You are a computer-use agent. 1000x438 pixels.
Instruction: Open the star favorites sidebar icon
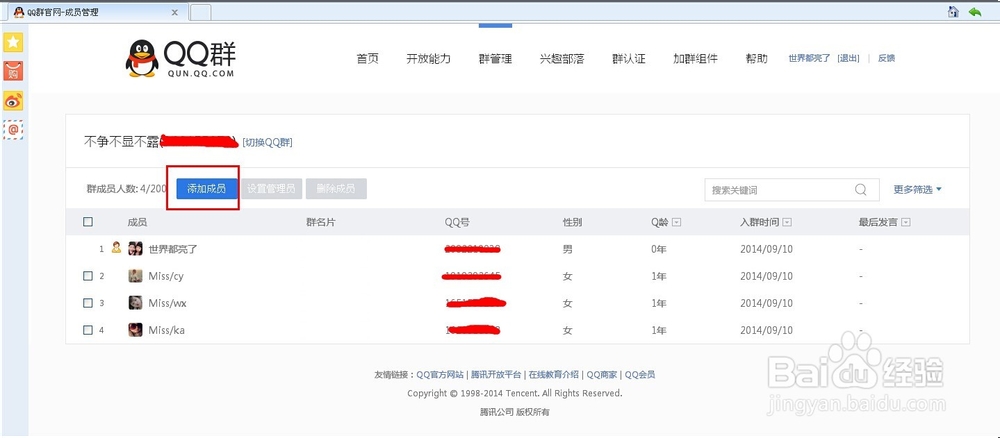pyautogui.click(x=13, y=43)
